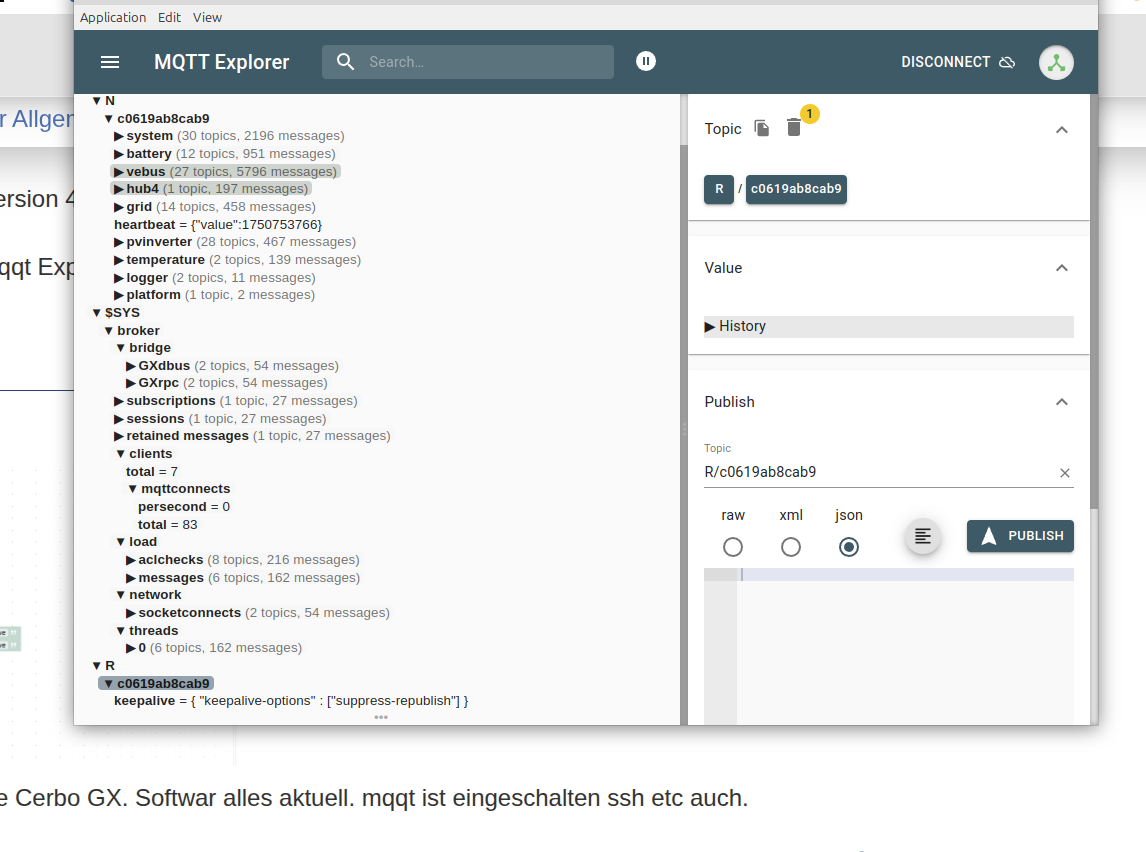The height and width of the screenshot is (852, 1146).
Task: Open the Edit menu
Action: click(x=170, y=18)
